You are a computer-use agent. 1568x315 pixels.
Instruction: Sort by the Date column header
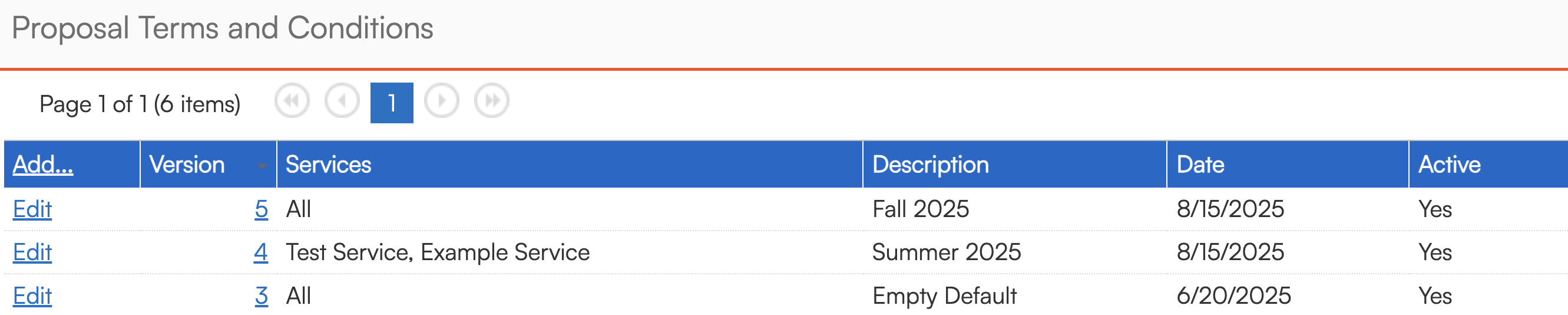pos(1200,165)
